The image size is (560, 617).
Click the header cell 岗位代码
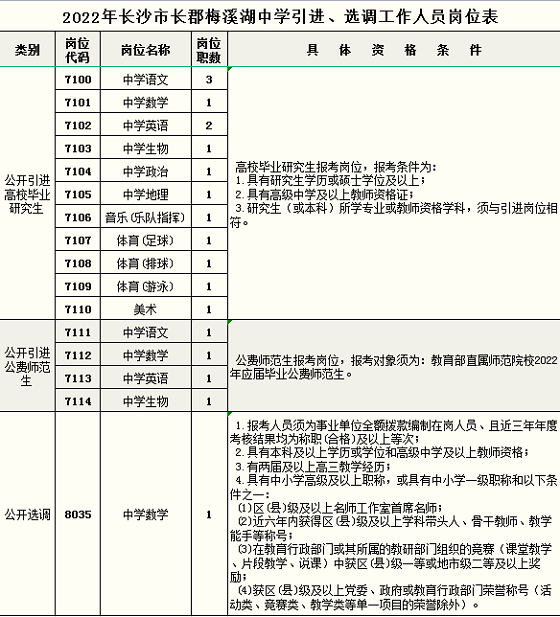coord(78,50)
